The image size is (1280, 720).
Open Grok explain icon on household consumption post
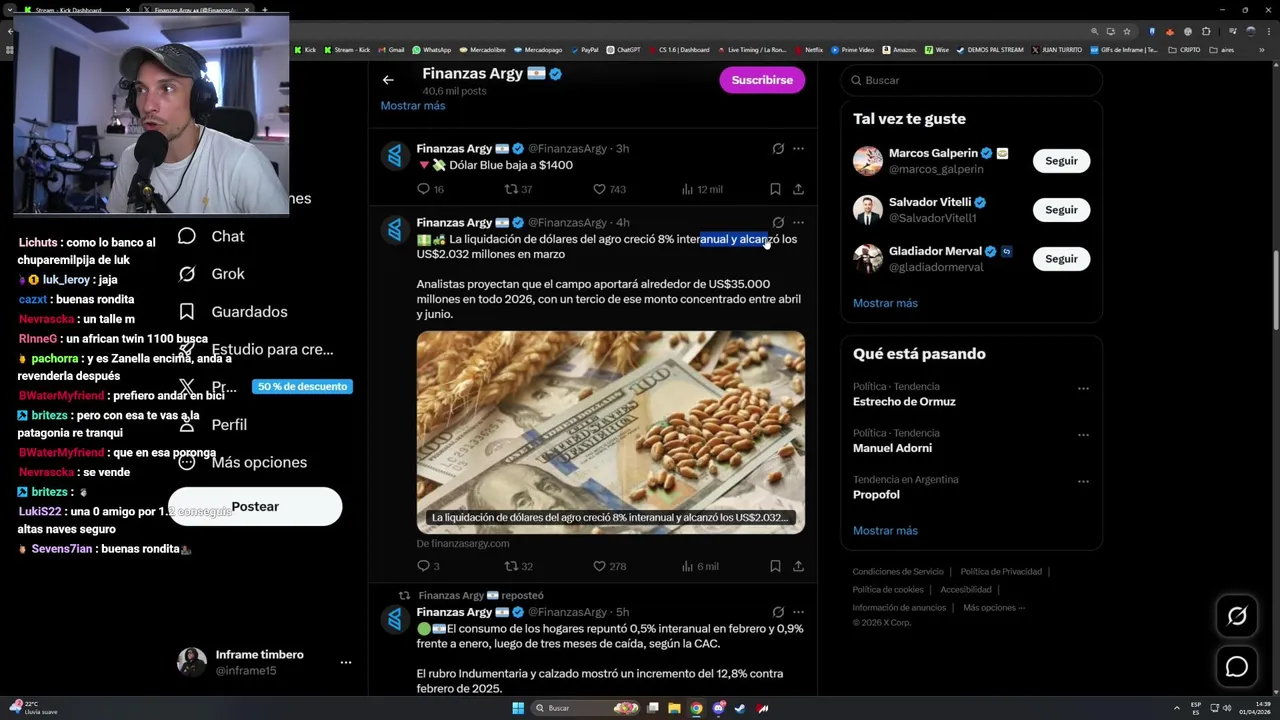(778, 612)
